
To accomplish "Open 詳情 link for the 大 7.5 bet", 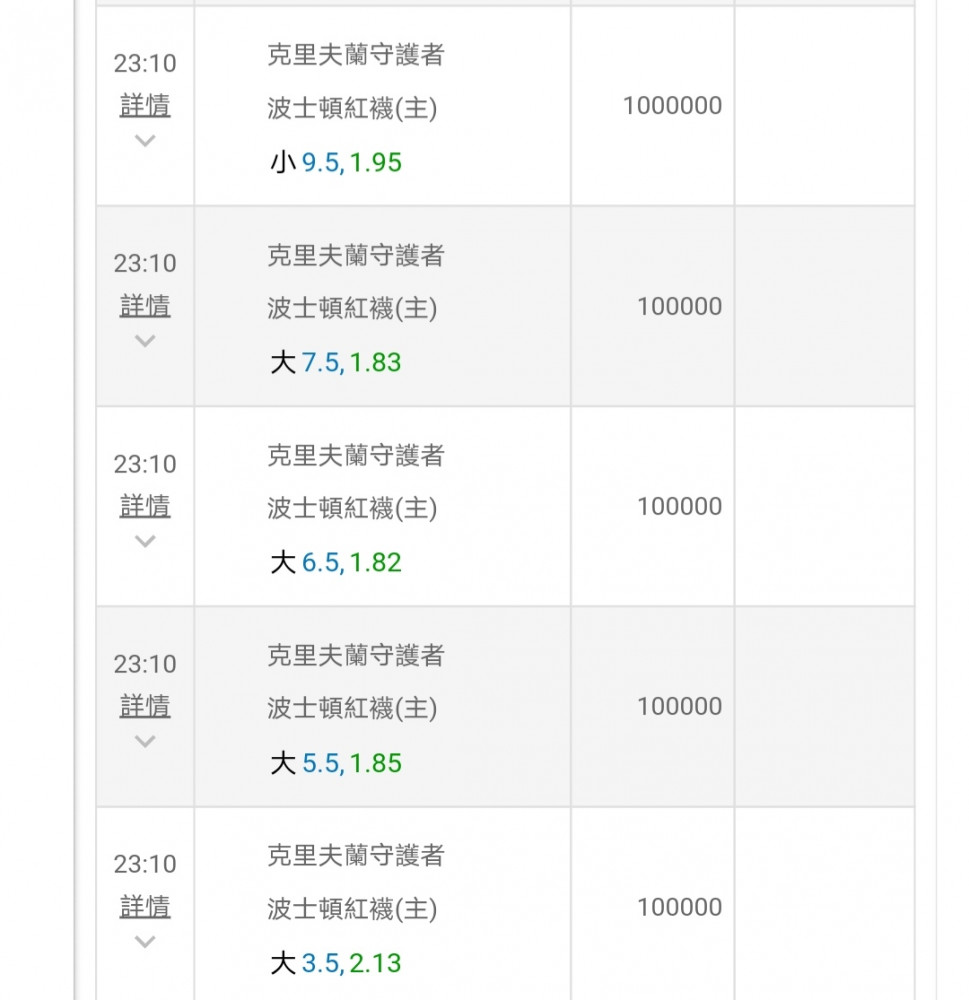I will (x=145, y=306).
